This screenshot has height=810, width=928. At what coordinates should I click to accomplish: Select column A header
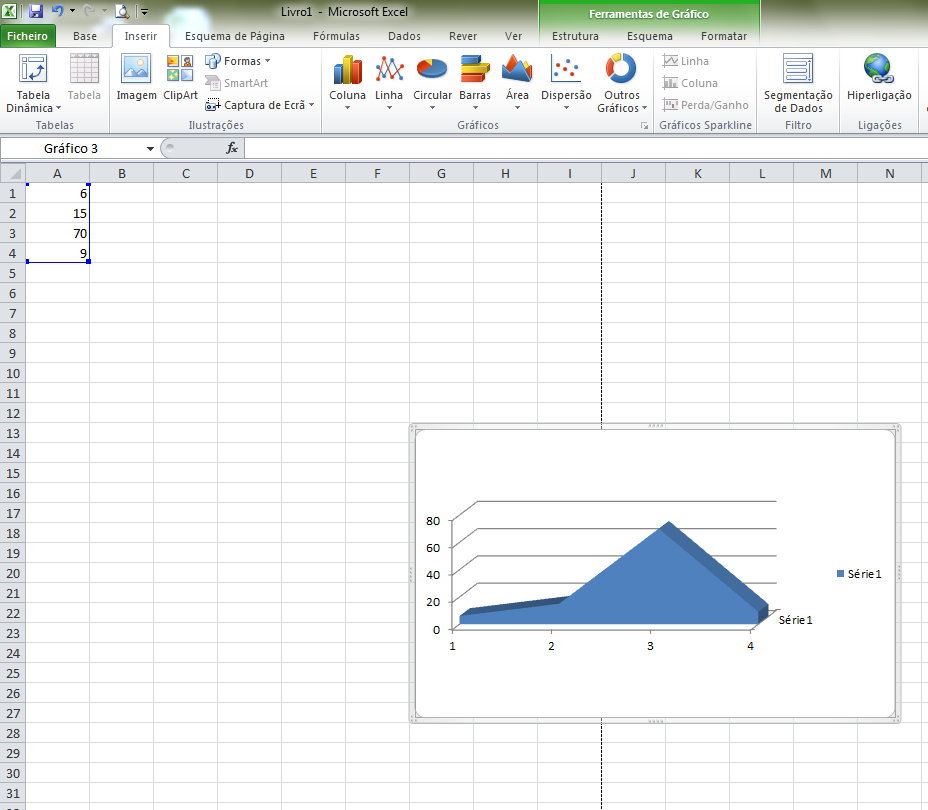click(x=57, y=173)
